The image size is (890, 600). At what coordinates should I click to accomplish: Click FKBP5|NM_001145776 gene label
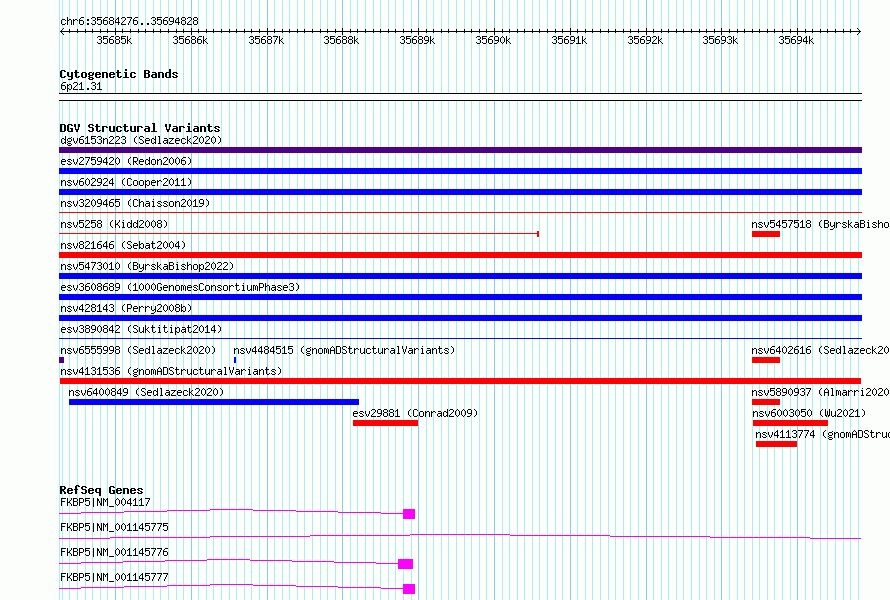114,552
